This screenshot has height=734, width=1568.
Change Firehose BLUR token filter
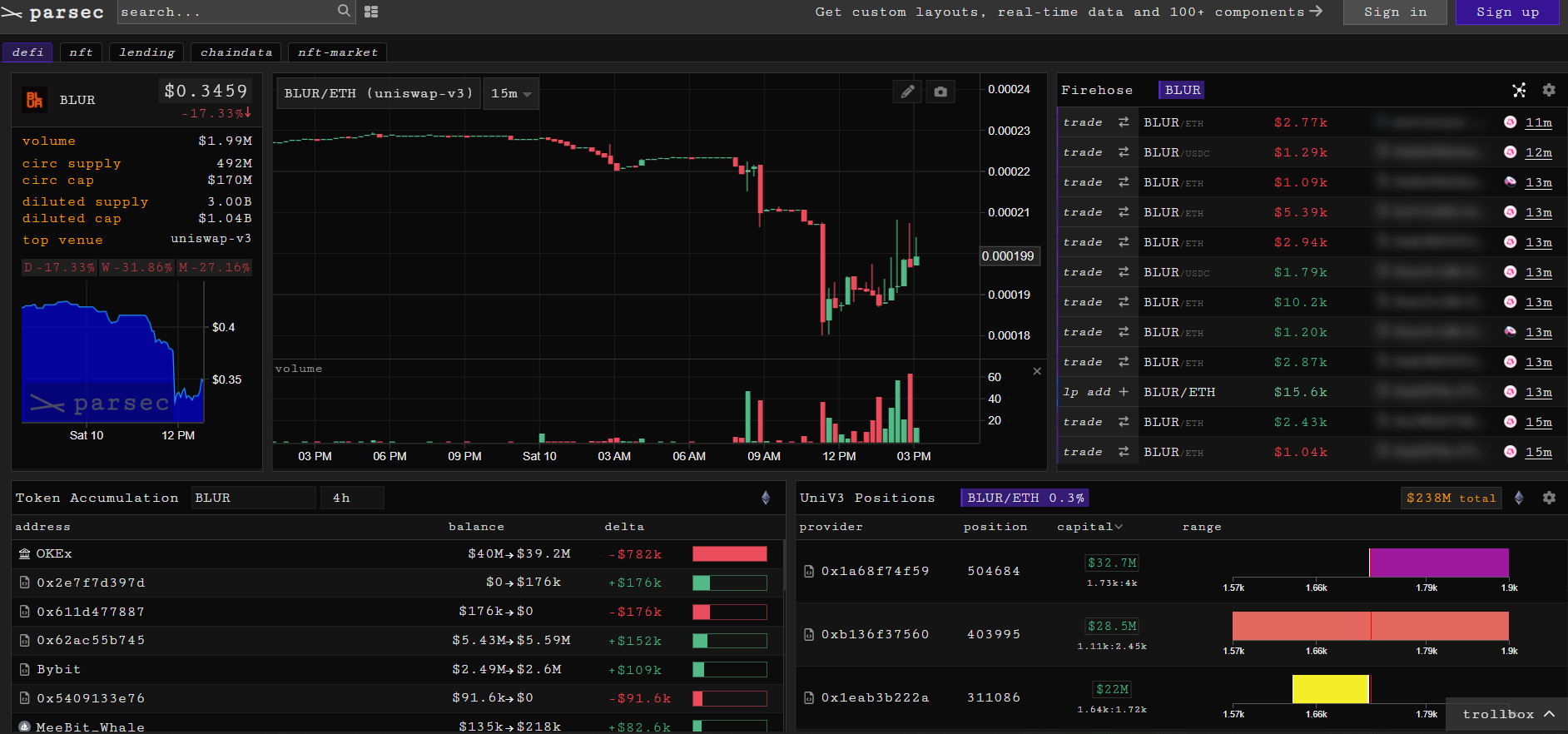tap(1182, 90)
